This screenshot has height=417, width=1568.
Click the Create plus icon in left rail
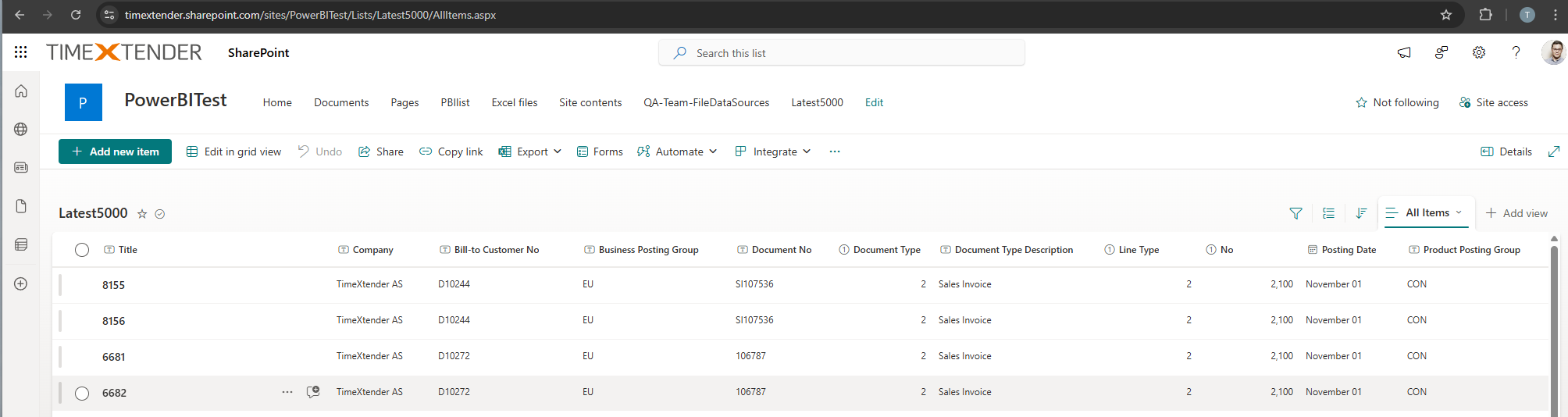coord(21,284)
